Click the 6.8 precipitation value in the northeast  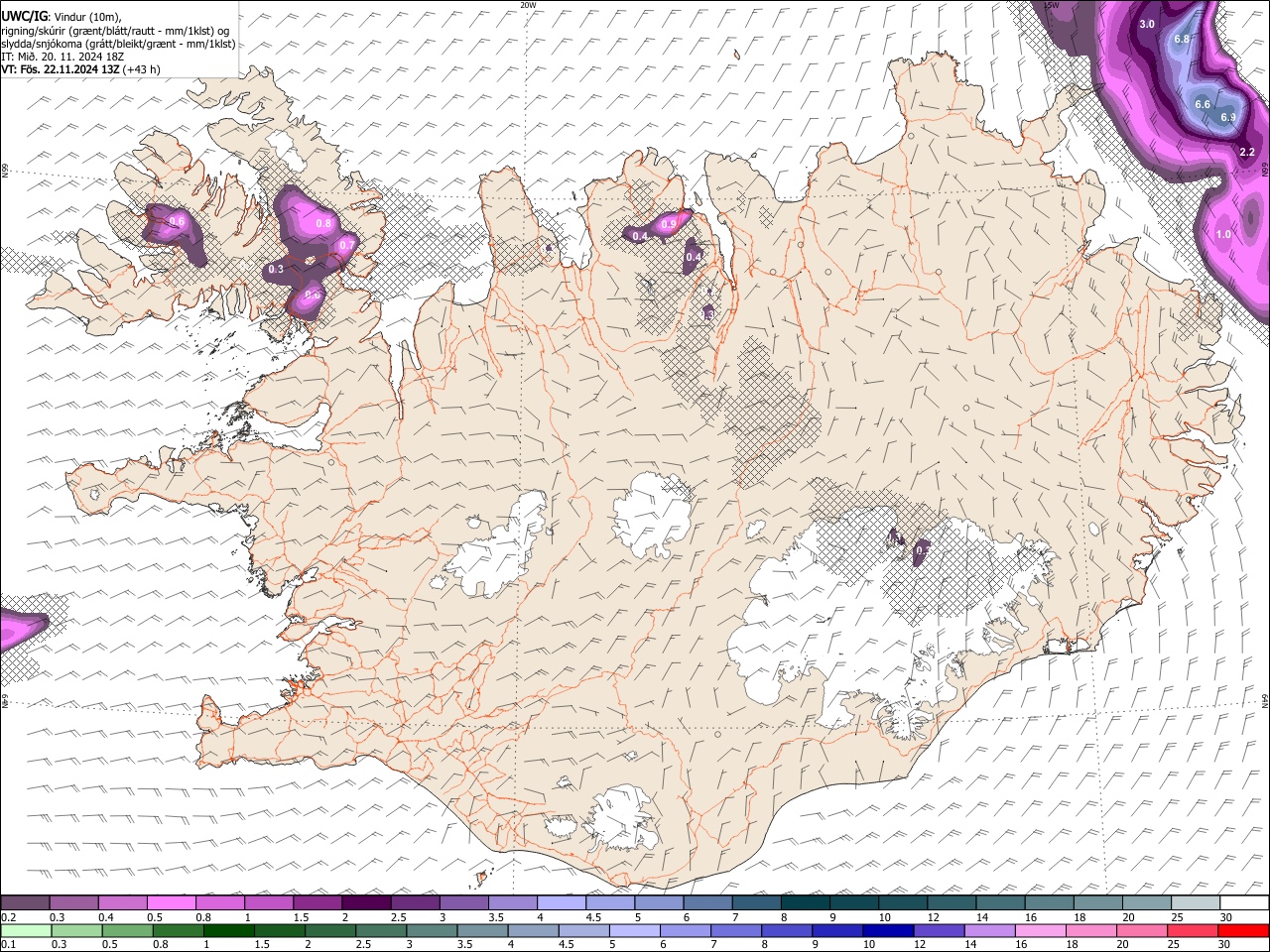tap(1182, 39)
